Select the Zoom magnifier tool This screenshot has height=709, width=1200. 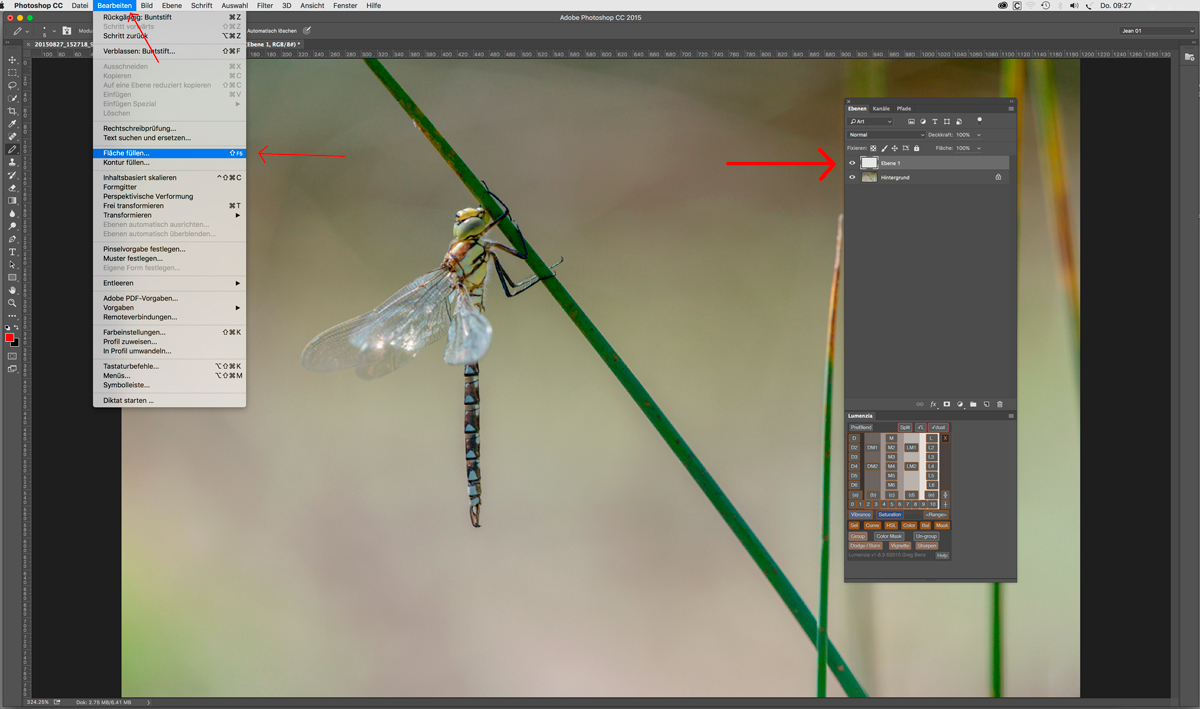point(13,303)
